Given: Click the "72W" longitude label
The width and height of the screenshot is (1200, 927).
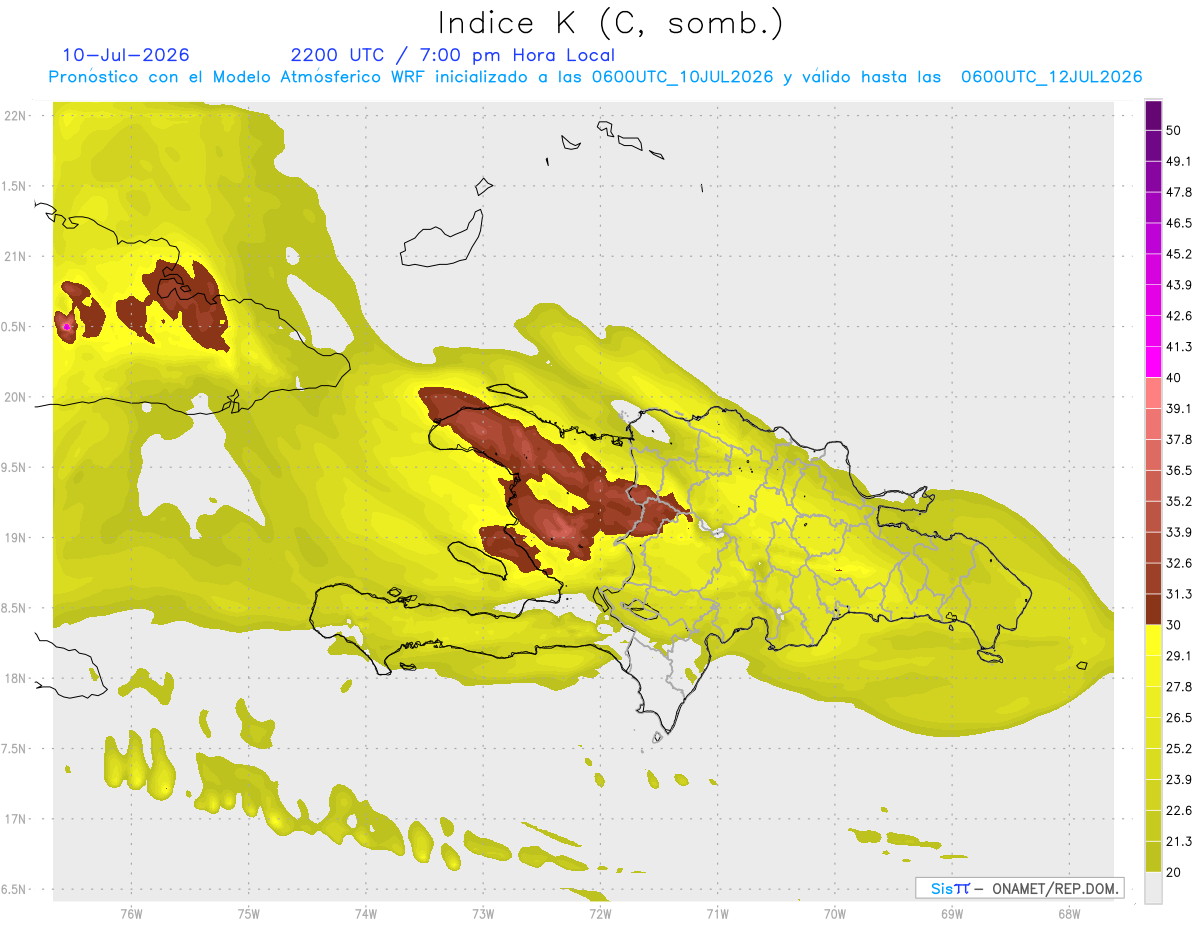Looking at the screenshot, I should click(x=600, y=913).
